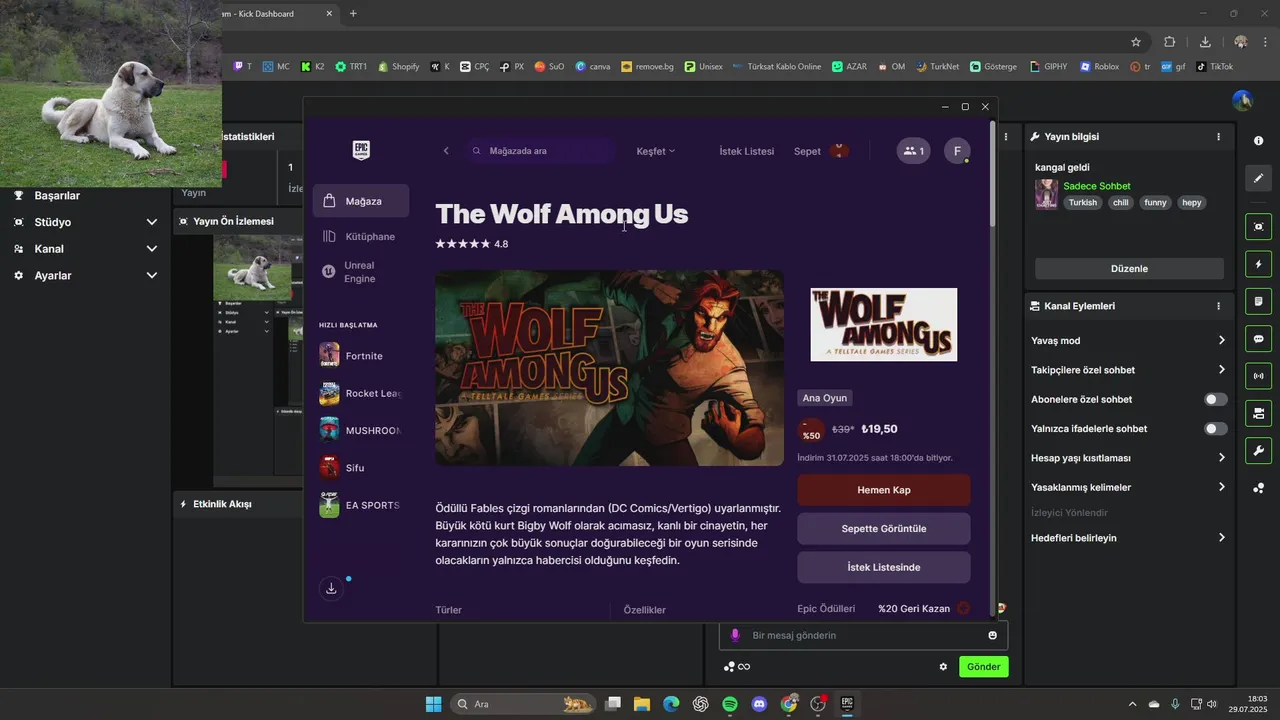The width and height of the screenshot is (1280, 720).
Task: Open Yayın bilgisi panel options menu
Action: 1218,136
